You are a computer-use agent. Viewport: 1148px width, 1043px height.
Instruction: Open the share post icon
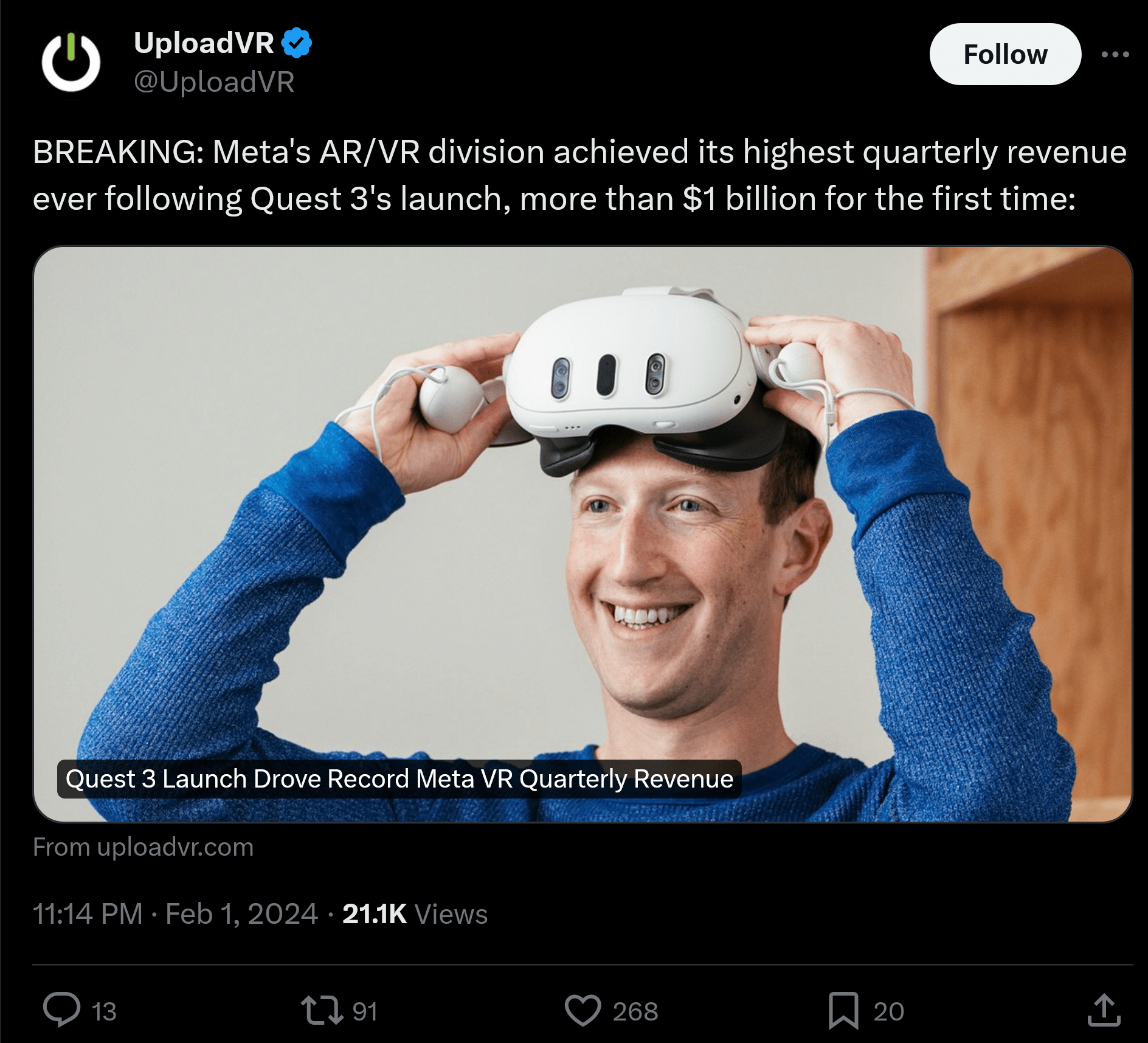point(1104,1010)
